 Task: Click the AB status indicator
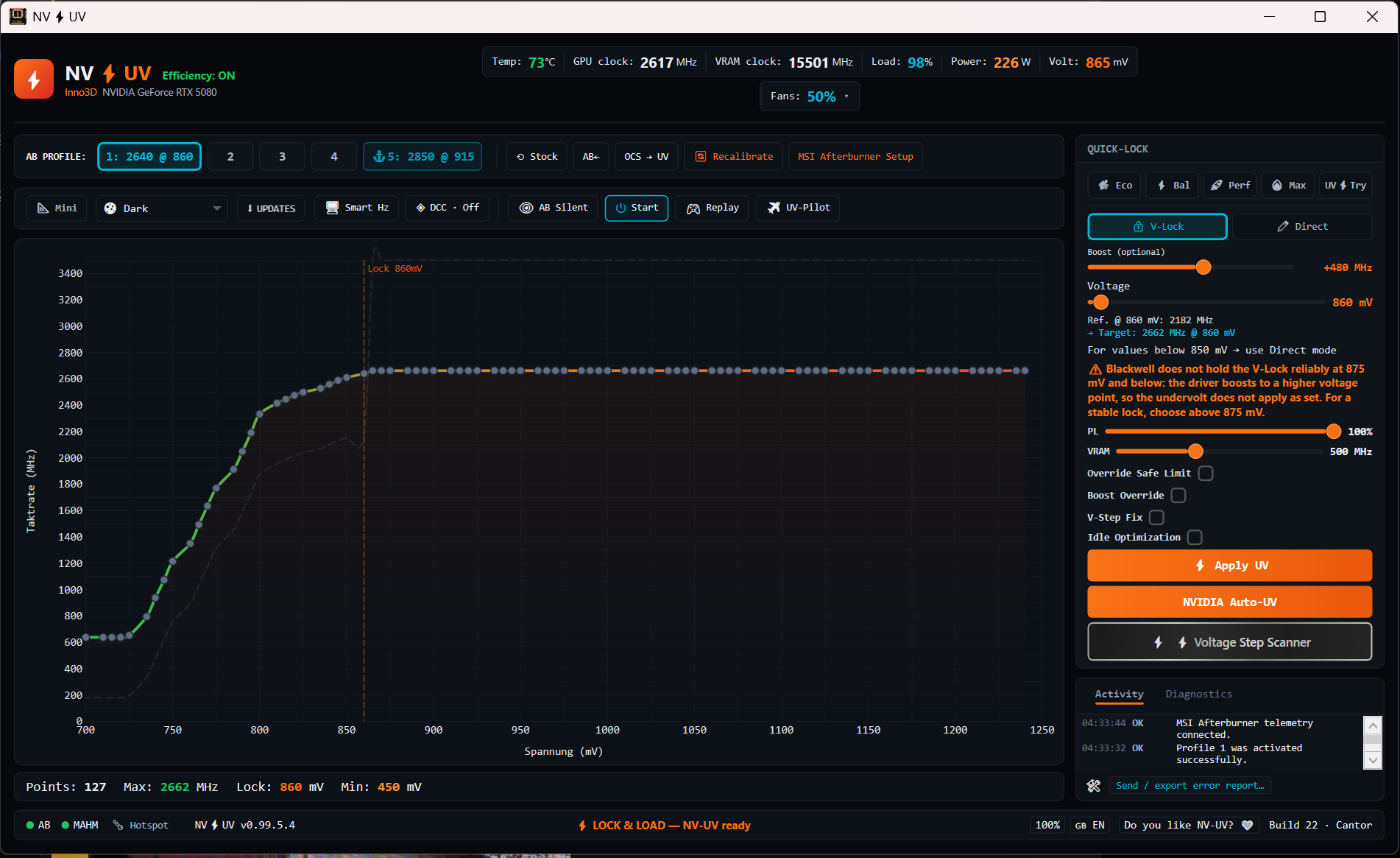(x=38, y=825)
